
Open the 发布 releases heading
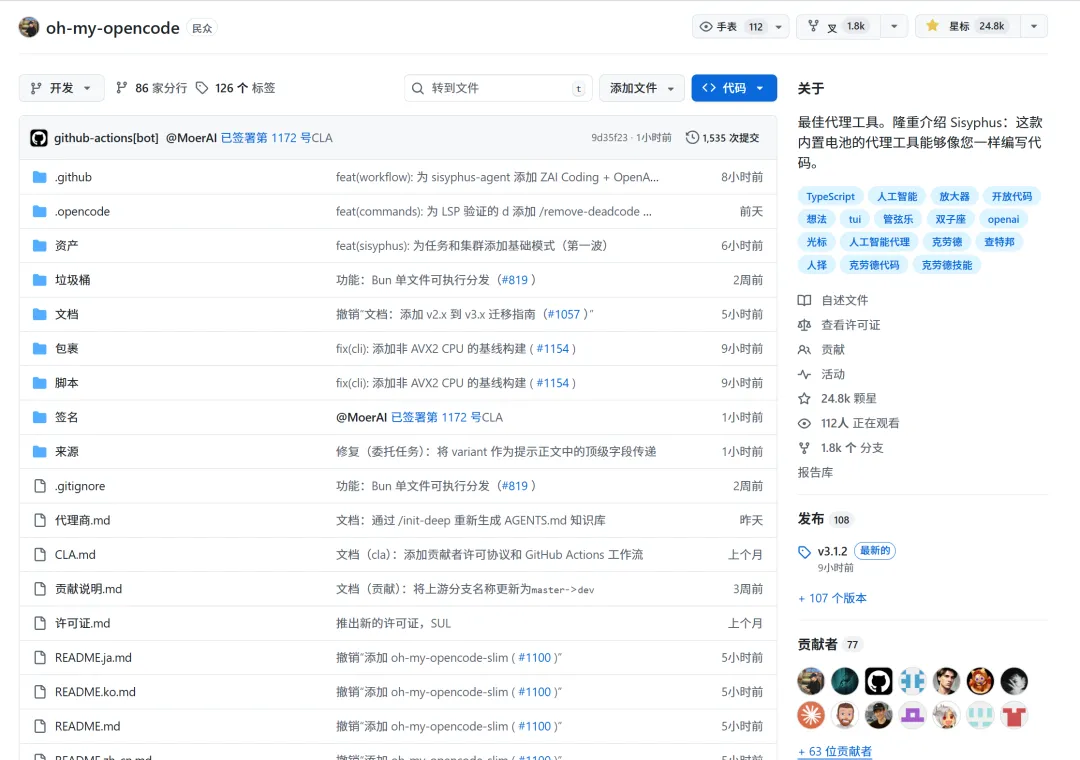click(x=811, y=519)
